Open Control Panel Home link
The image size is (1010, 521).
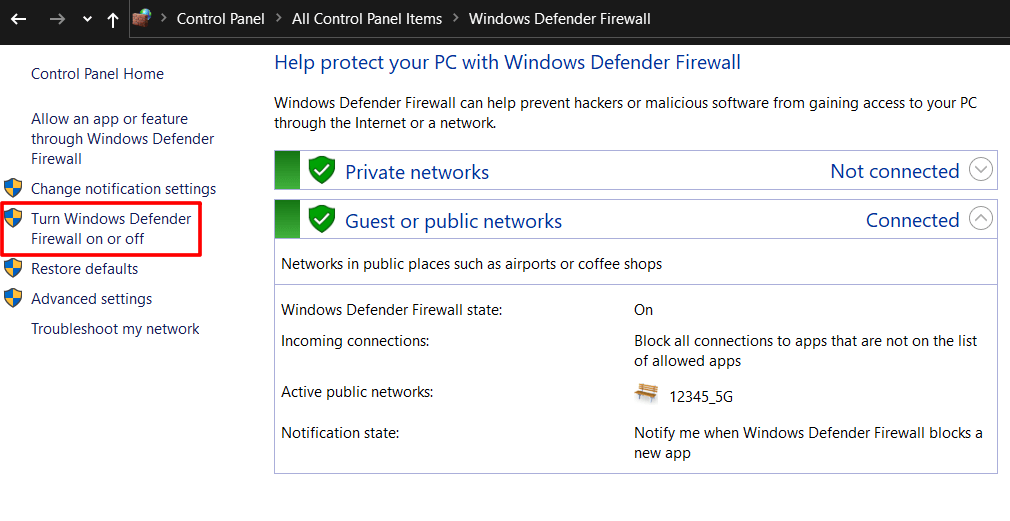pyautogui.click(x=97, y=74)
